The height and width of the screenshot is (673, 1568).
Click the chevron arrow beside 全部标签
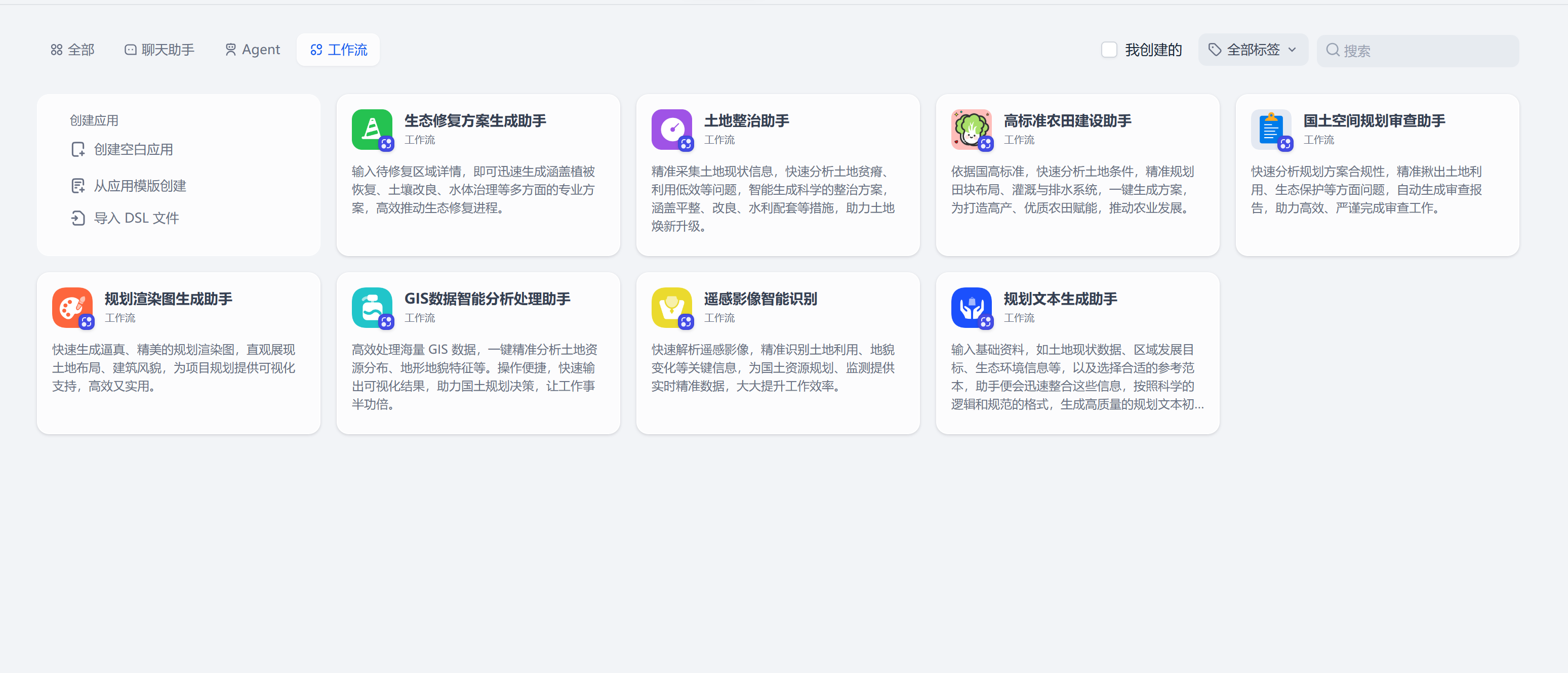[x=1292, y=50]
